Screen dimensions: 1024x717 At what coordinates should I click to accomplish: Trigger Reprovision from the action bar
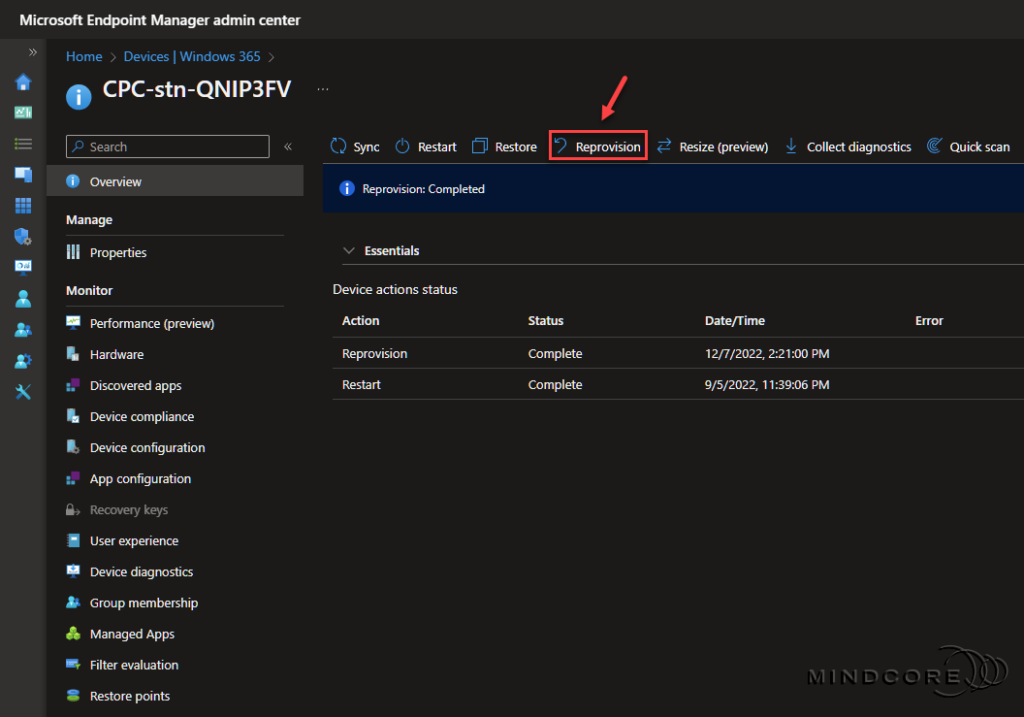point(598,146)
